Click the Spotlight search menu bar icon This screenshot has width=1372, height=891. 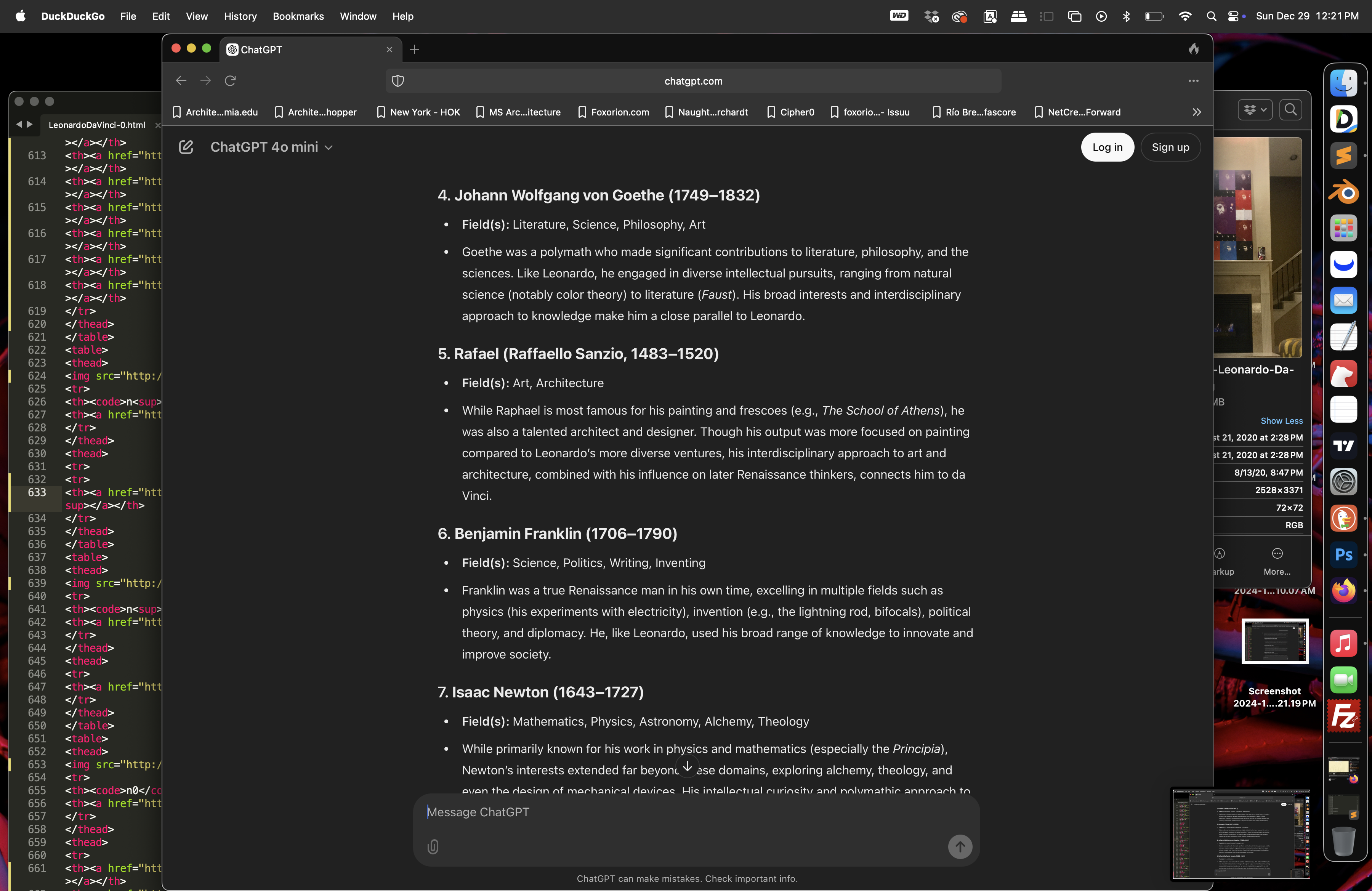1211,16
